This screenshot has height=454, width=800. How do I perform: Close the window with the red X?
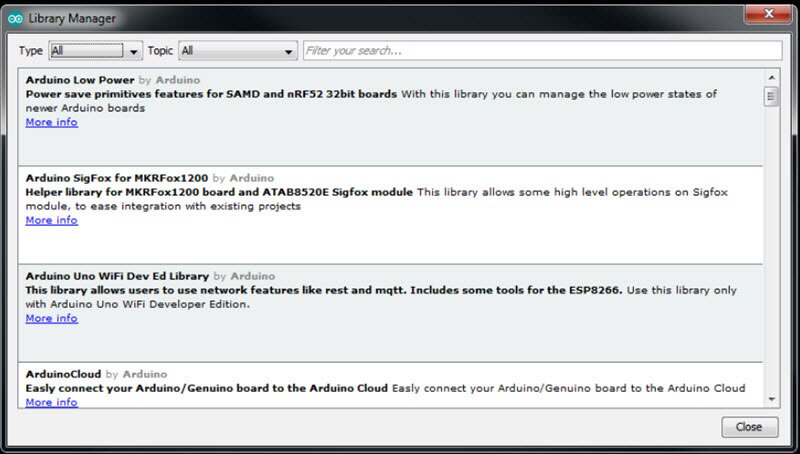click(x=765, y=15)
